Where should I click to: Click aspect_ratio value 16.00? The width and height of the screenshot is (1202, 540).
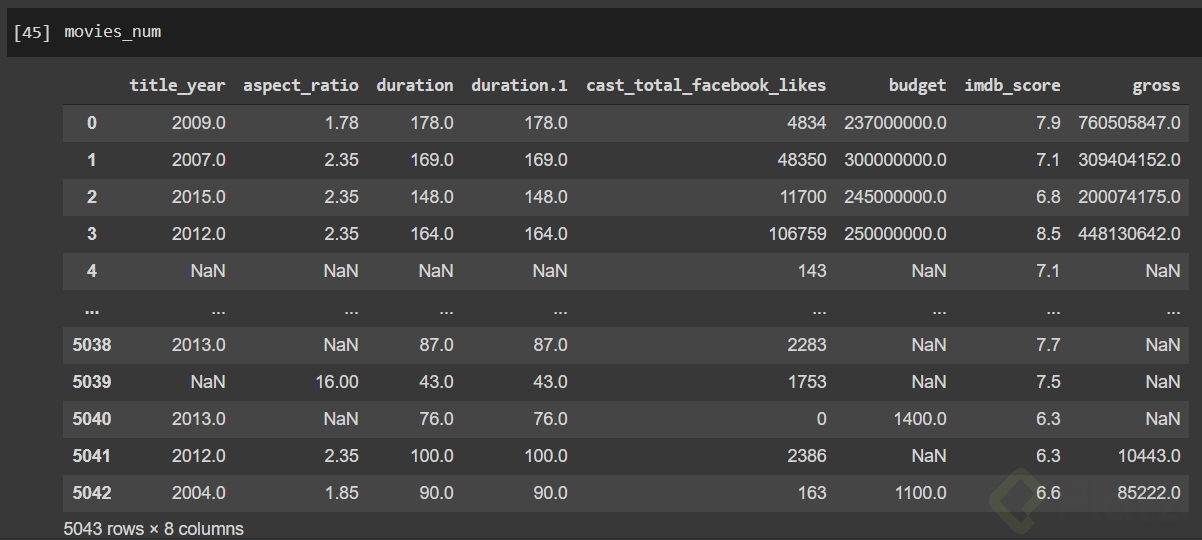point(336,381)
